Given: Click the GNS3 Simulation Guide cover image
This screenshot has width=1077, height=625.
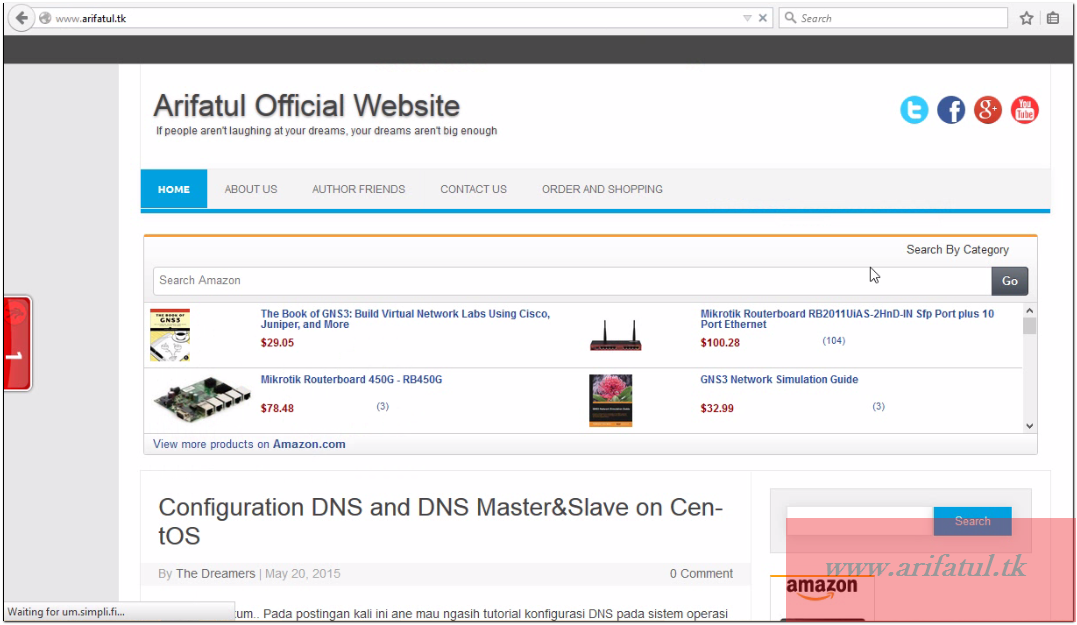Looking at the screenshot, I should pos(611,400).
